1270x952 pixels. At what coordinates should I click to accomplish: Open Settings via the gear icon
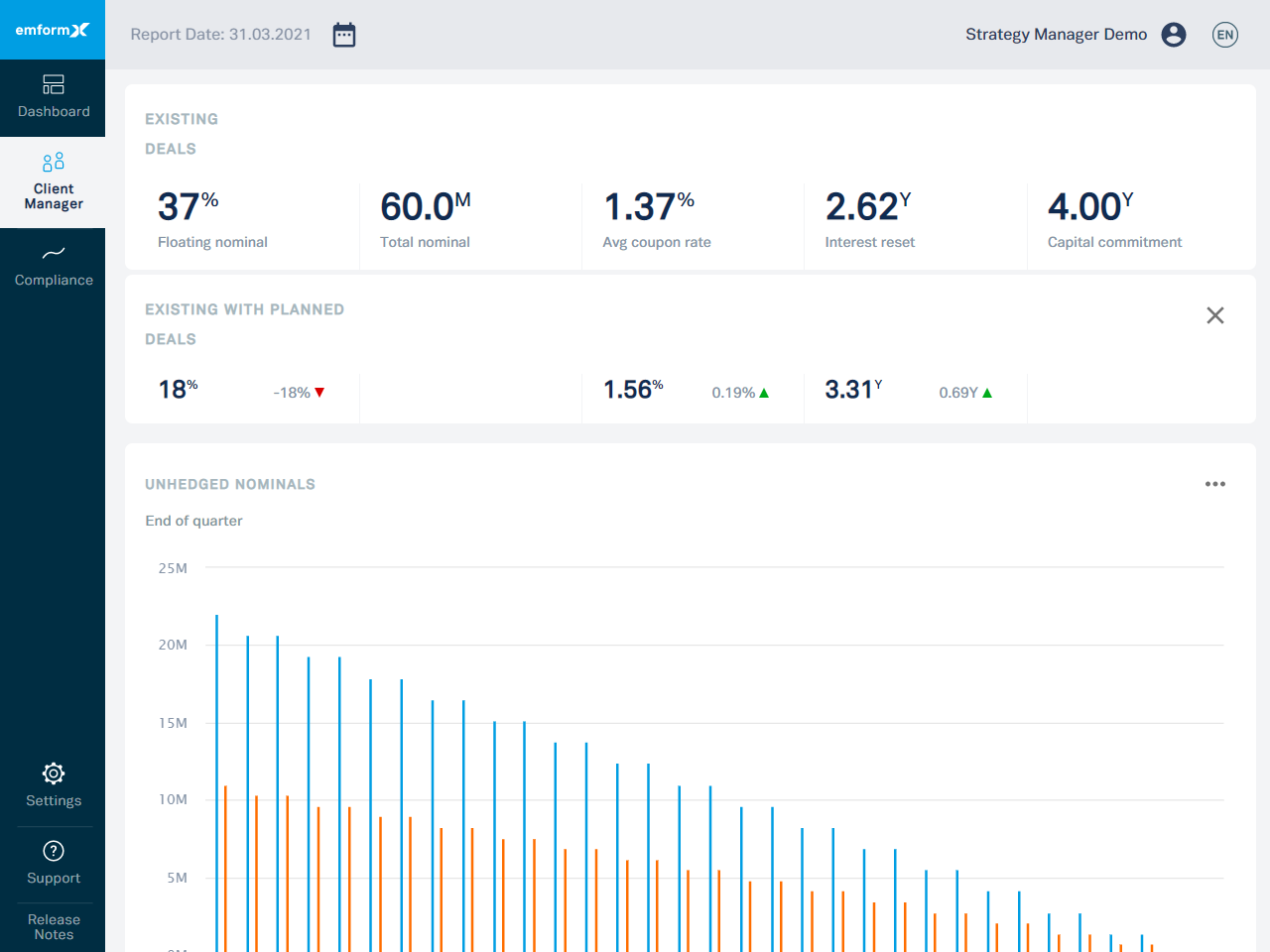[x=53, y=773]
